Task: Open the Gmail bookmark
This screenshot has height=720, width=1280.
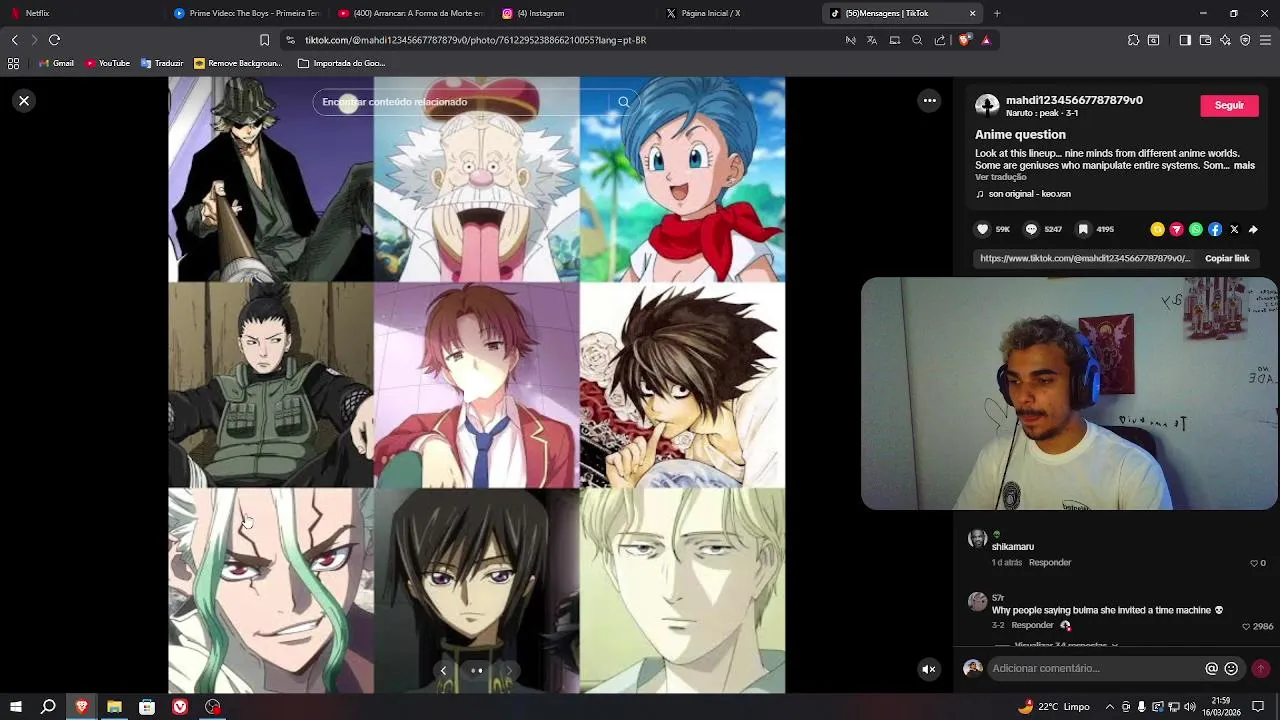Action: click(56, 63)
